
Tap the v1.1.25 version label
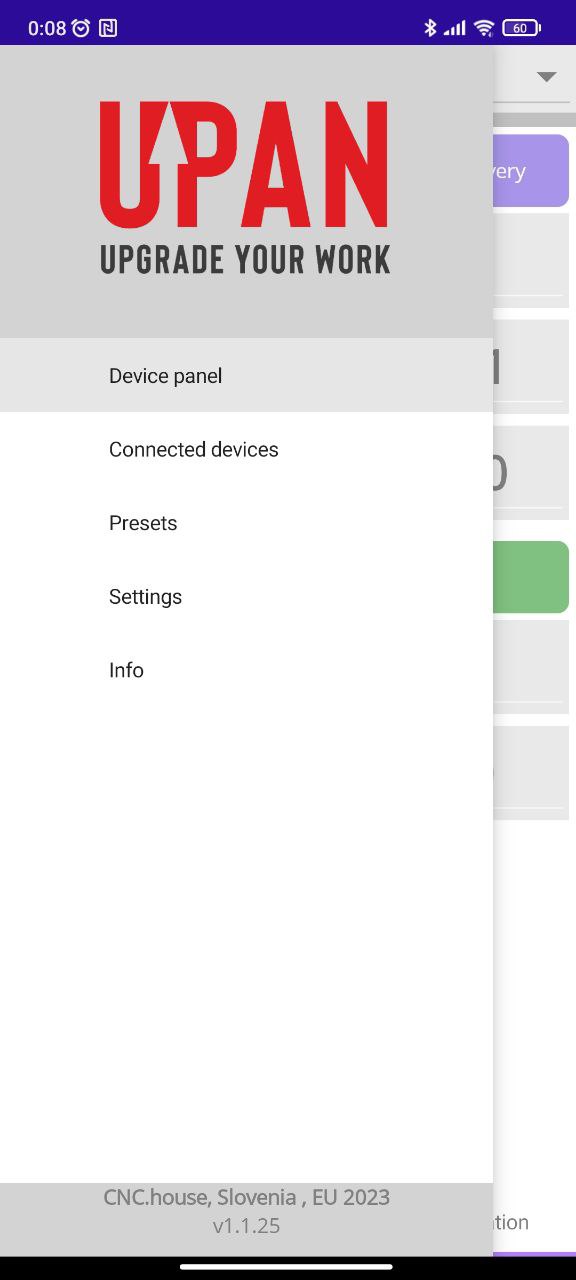point(246,1225)
